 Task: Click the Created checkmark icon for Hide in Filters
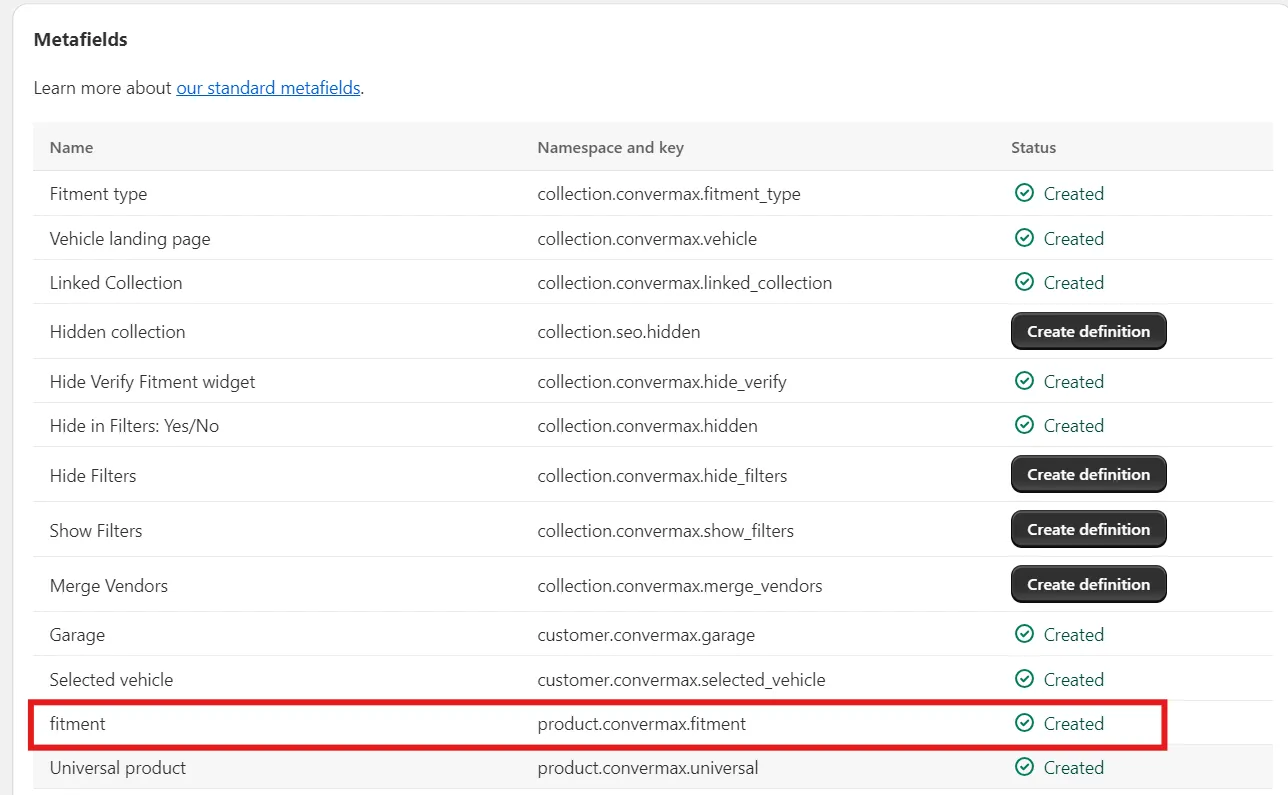coord(1024,425)
